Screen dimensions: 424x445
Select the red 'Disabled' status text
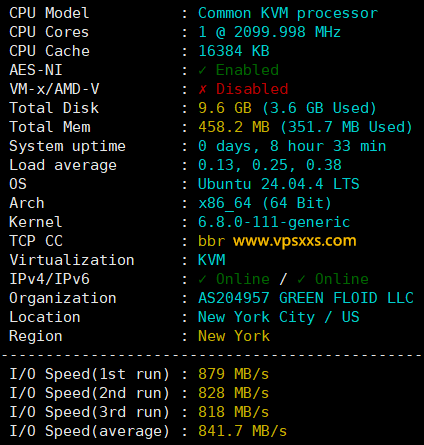point(252,89)
